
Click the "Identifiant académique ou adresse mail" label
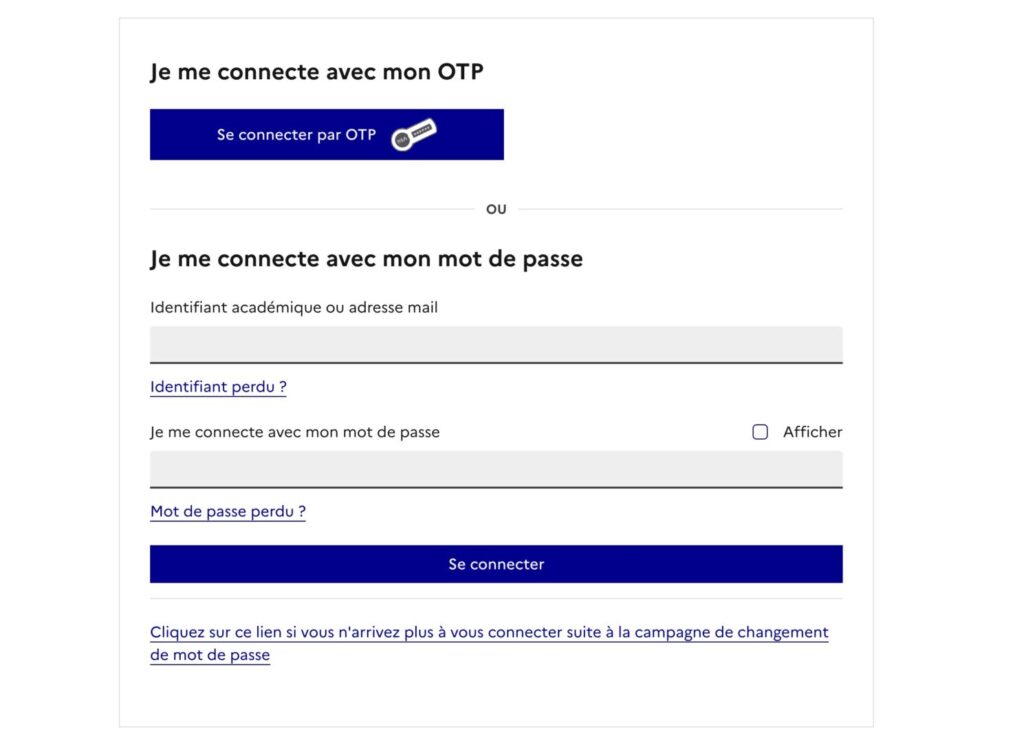[294, 307]
